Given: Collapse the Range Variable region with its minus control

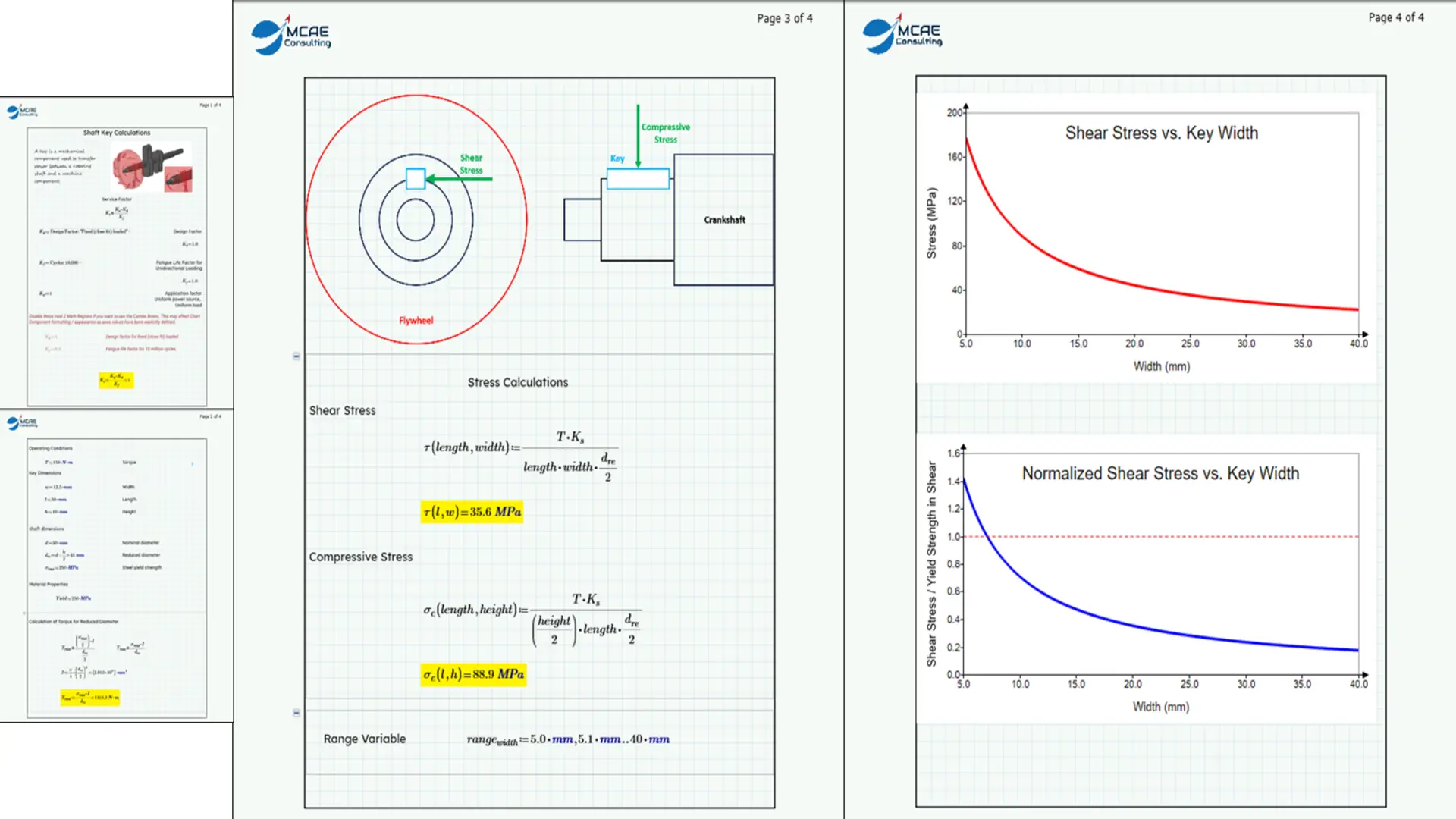Looking at the screenshot, I should coord(295,711).
